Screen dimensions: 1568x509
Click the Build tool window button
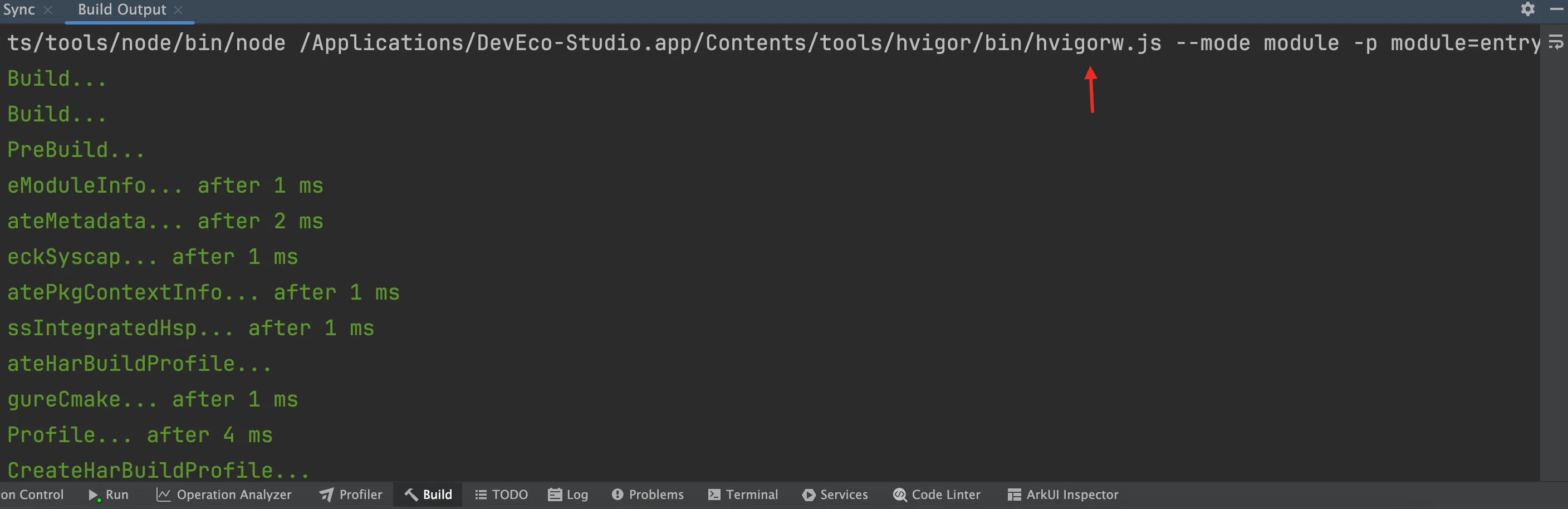coord(428,495)
